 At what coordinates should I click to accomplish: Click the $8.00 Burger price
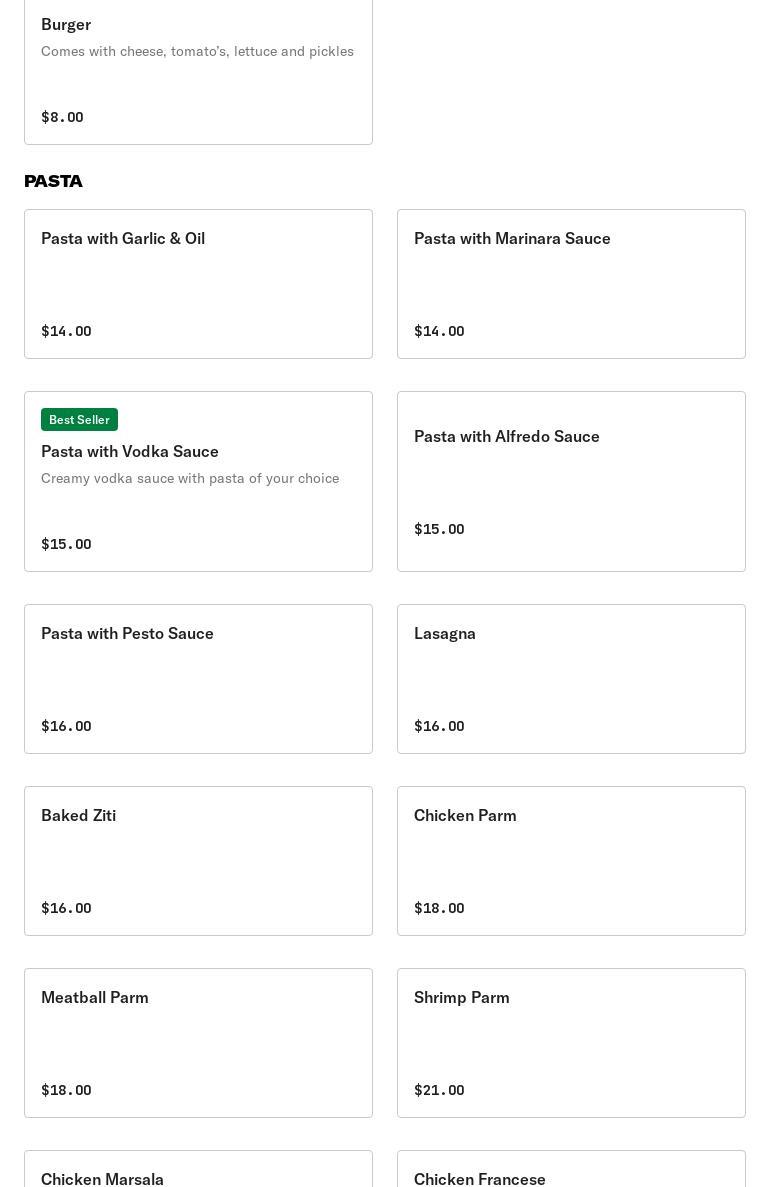coord(62,117)
